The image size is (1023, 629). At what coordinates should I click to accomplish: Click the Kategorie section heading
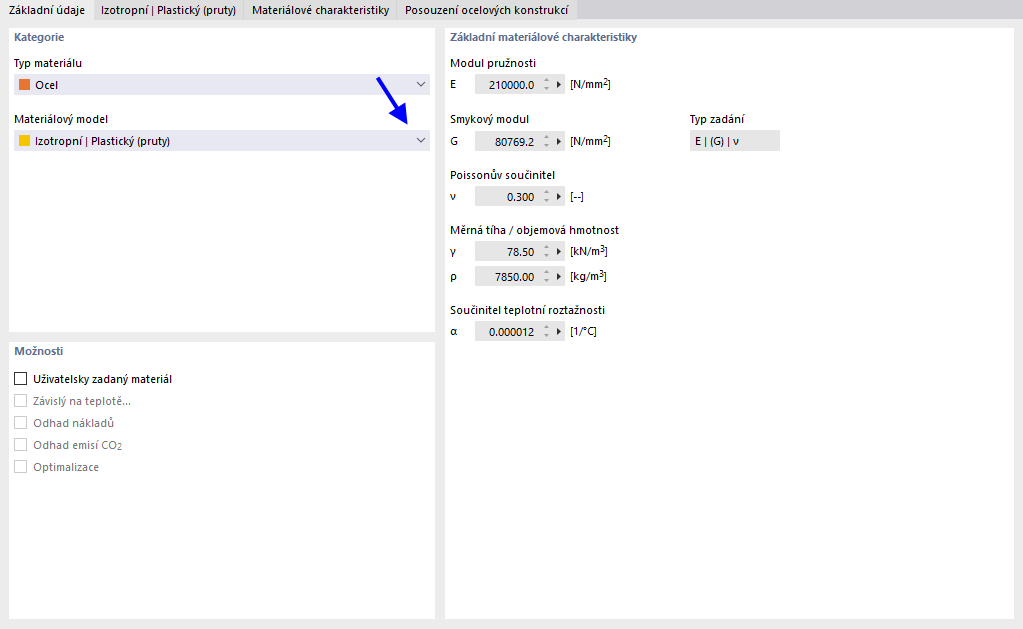(39, 37)
